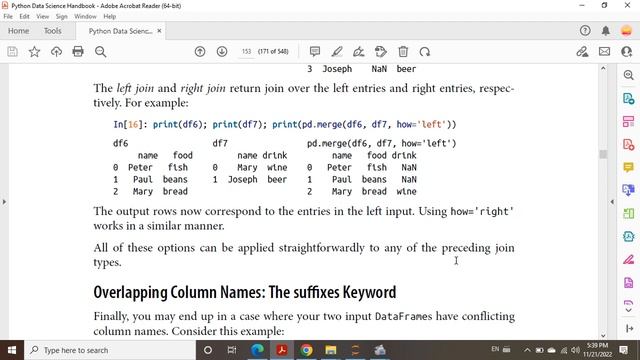The image size is (640, 360).
Task: Open Task View from taskbar
Action: 232,350
